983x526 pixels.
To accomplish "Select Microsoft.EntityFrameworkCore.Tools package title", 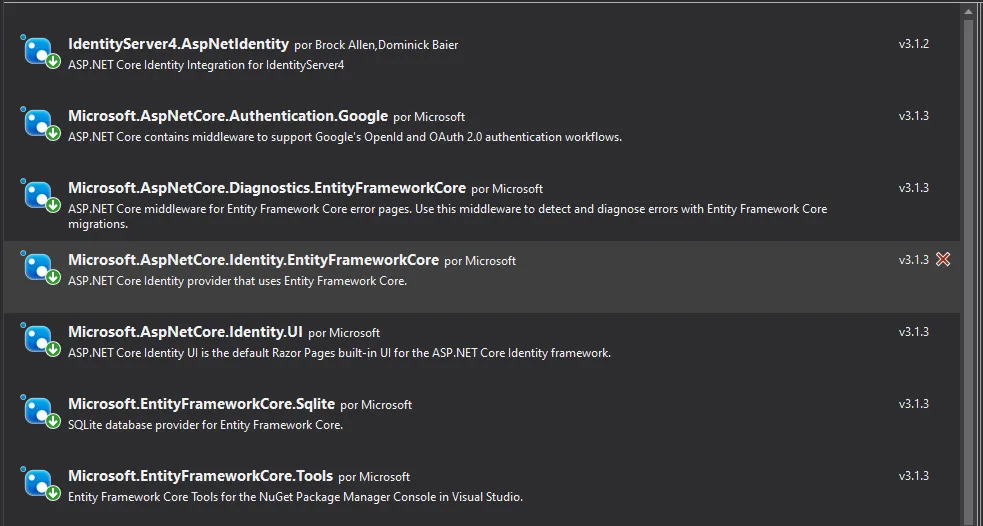I will coord(200,476).
